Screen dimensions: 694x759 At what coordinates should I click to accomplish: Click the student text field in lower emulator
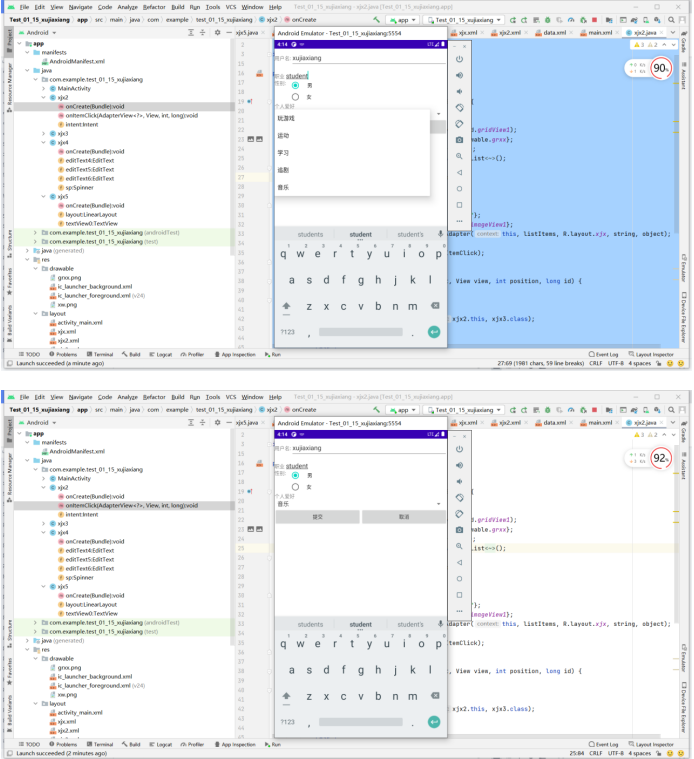tap(297, 466)
